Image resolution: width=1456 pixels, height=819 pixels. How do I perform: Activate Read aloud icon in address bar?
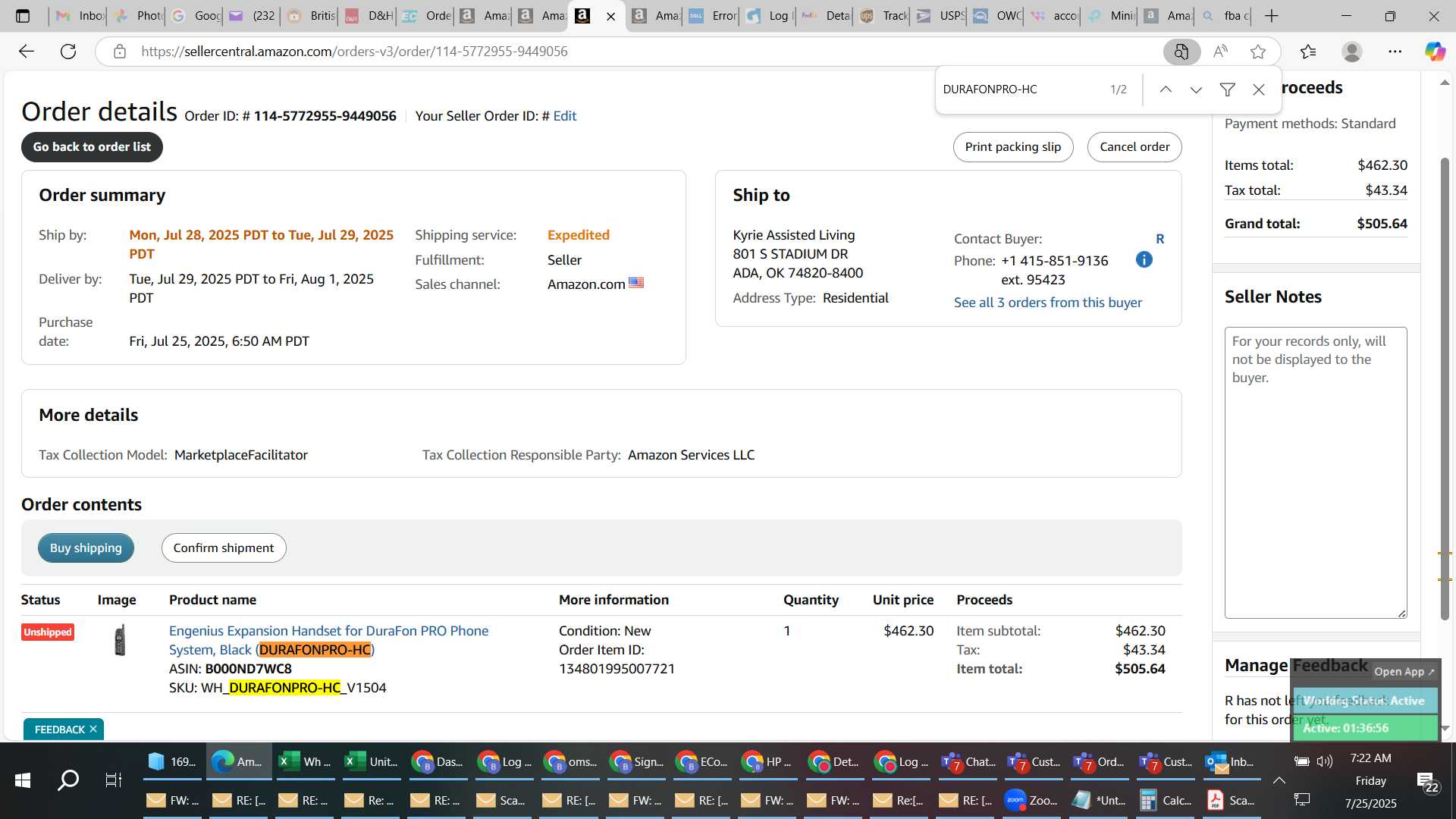1220,52
